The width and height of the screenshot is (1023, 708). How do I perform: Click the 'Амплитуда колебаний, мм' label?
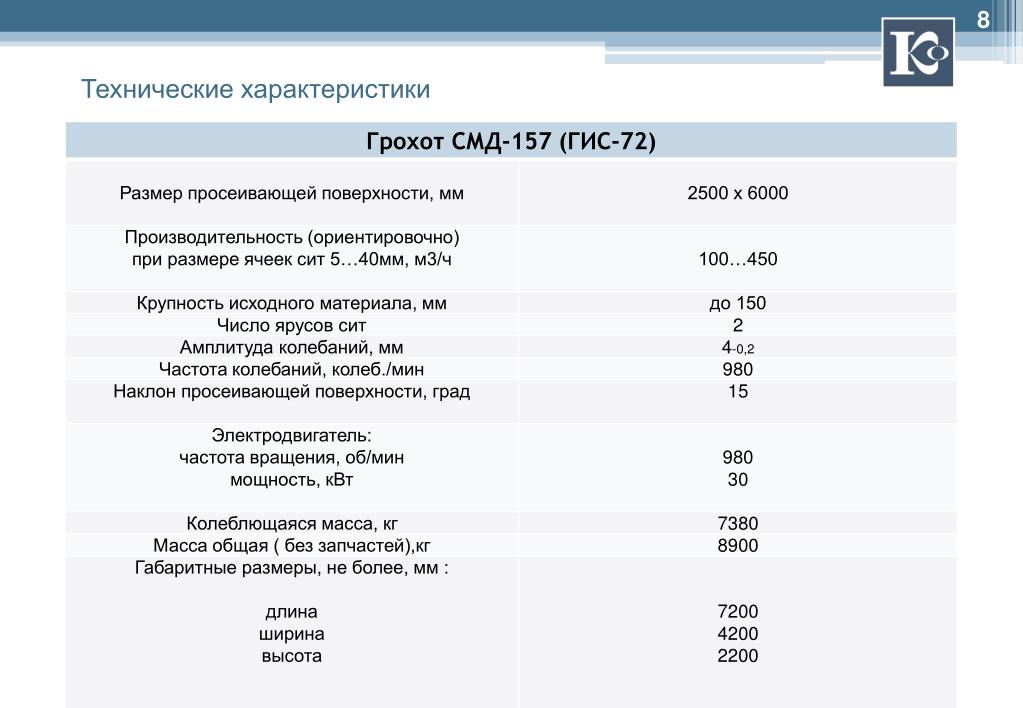tap(292, 347)
